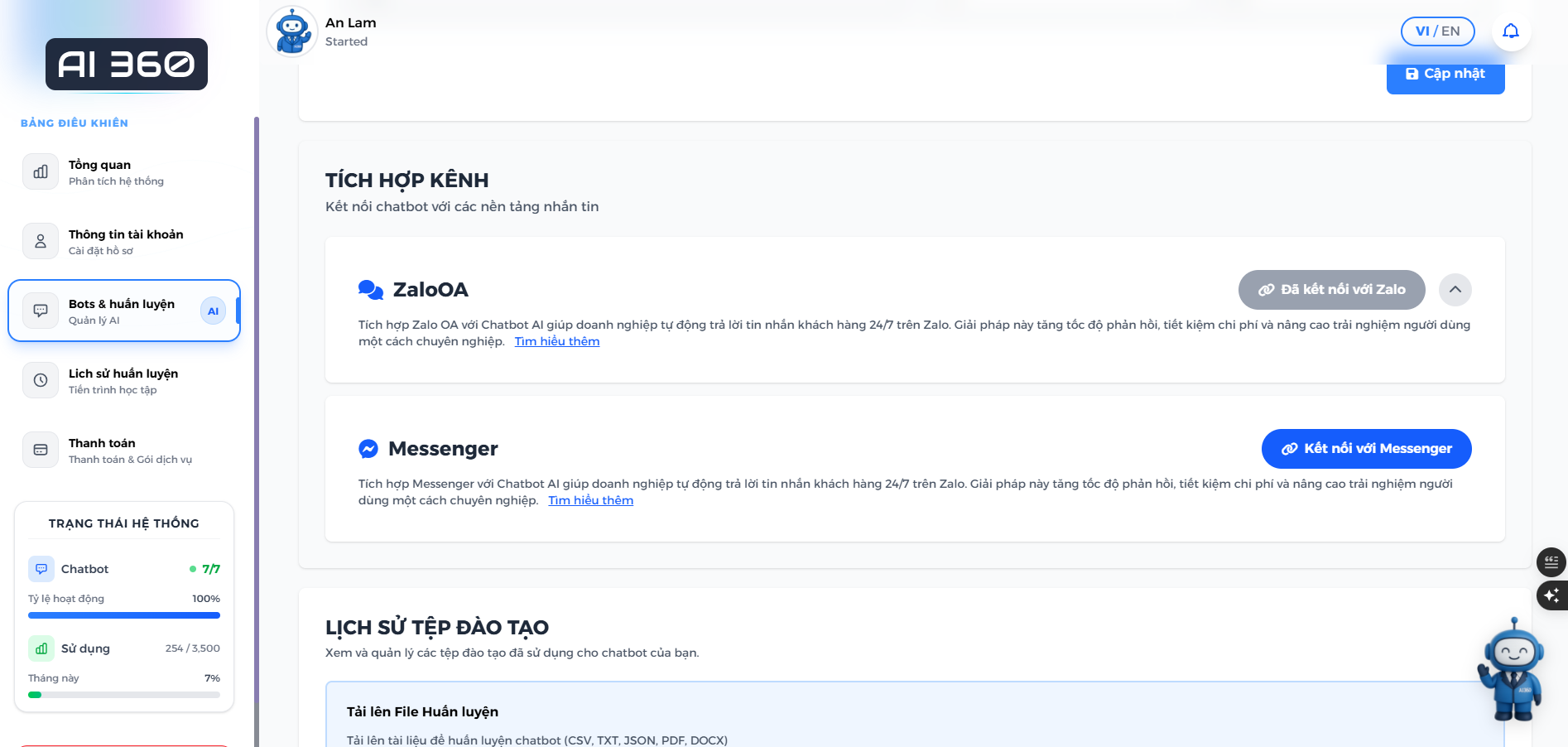Select the chat bubble icon for Bots & huấn luyện
The height and width of the screenshot is (747, 1568).
pyautogui.click(x=40, y=311)
